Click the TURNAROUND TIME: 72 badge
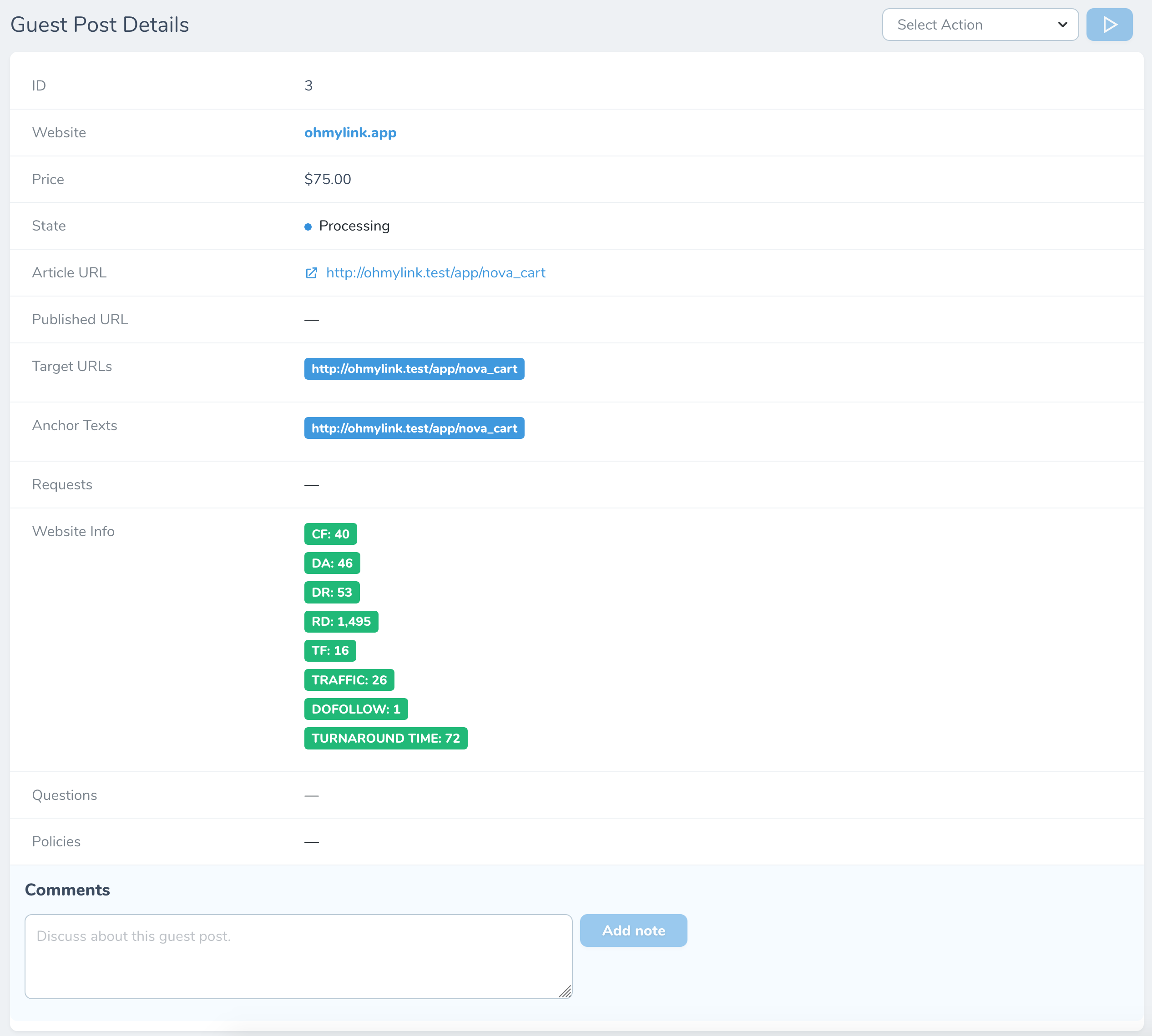This screenshot has width=1152, height=1036. 385,738
